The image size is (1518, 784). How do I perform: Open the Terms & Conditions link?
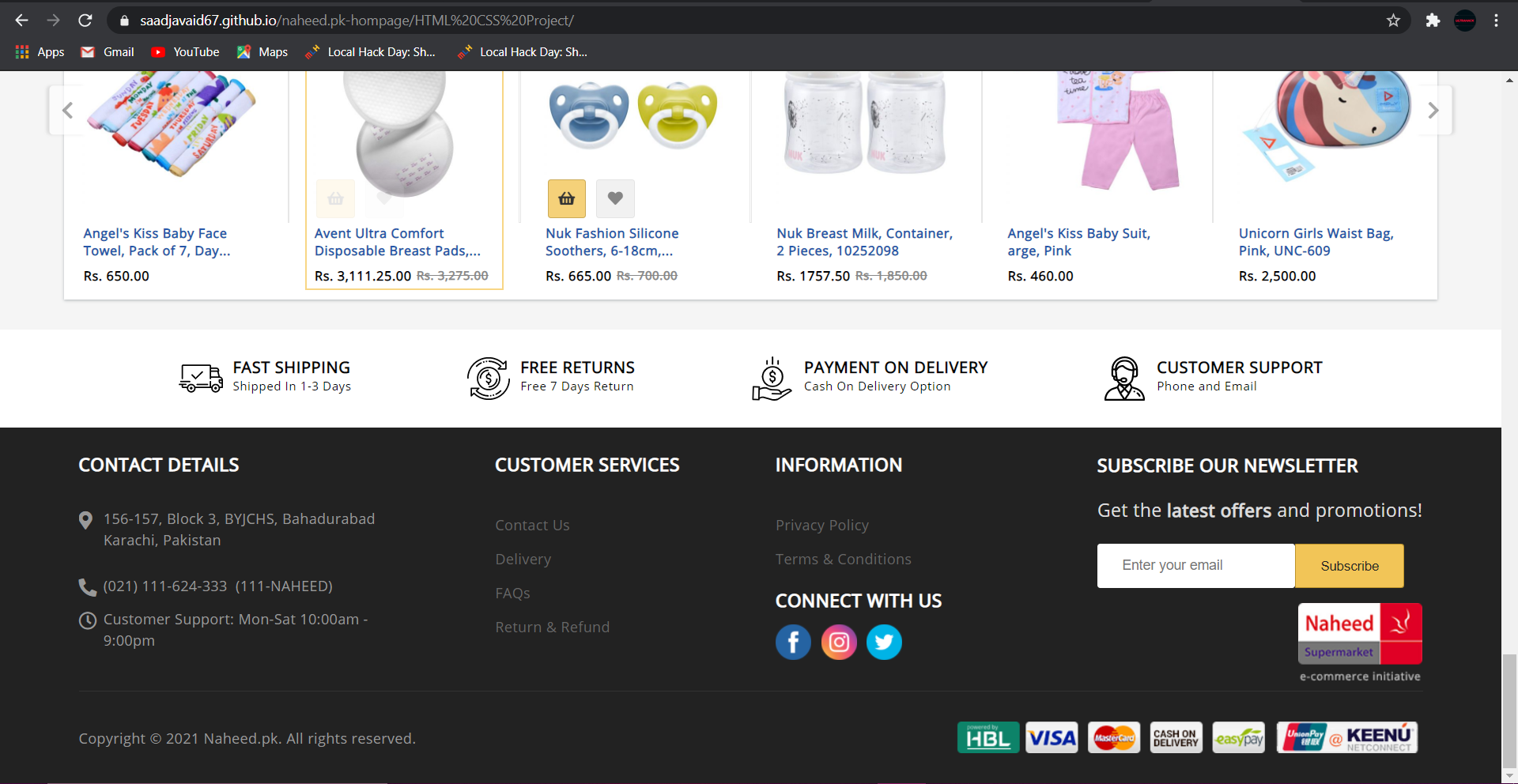[843, 559]
